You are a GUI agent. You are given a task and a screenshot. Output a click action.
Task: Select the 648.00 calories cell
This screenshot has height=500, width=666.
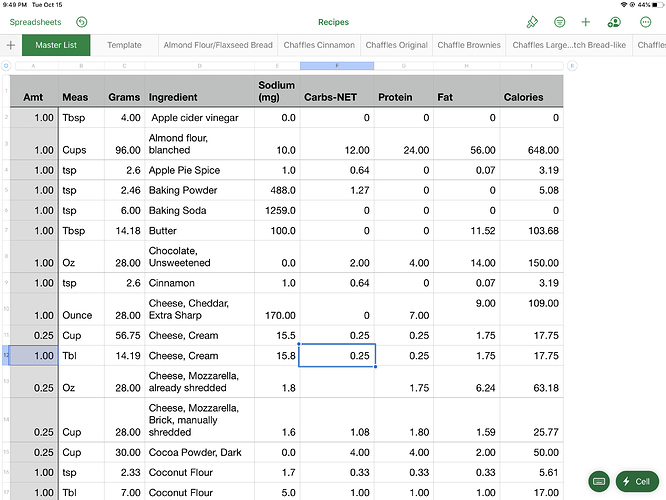[531, 144]
